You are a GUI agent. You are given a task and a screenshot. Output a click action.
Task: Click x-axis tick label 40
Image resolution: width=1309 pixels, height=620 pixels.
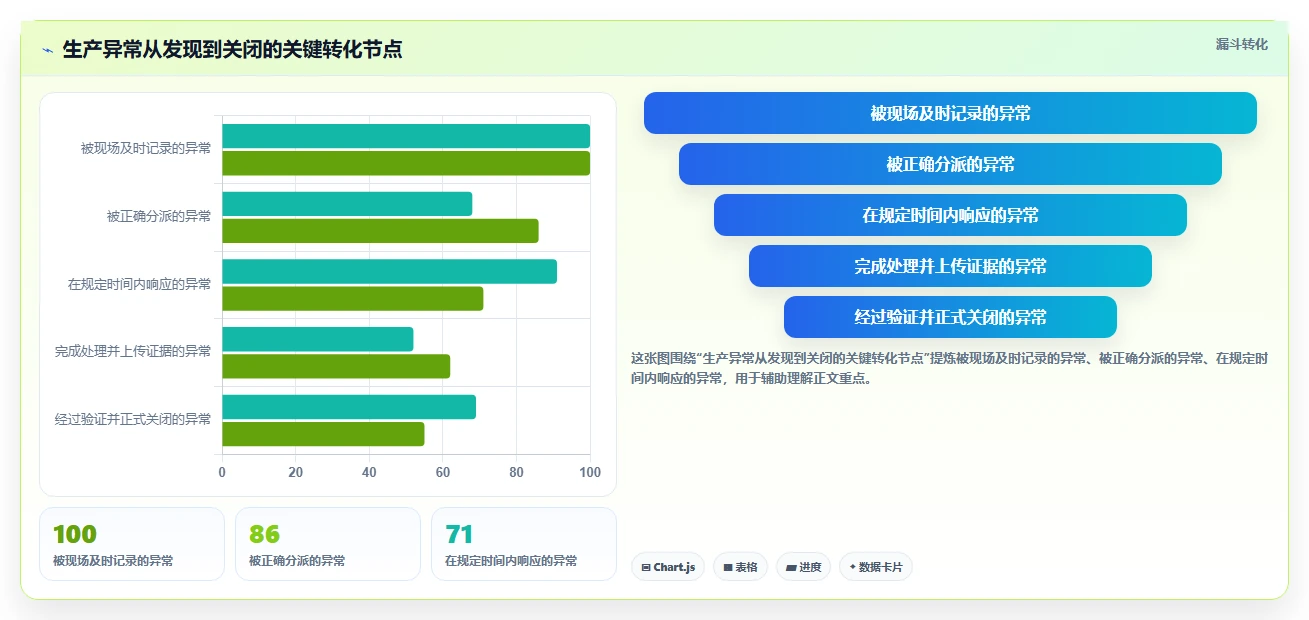click(x=369, y=472)
